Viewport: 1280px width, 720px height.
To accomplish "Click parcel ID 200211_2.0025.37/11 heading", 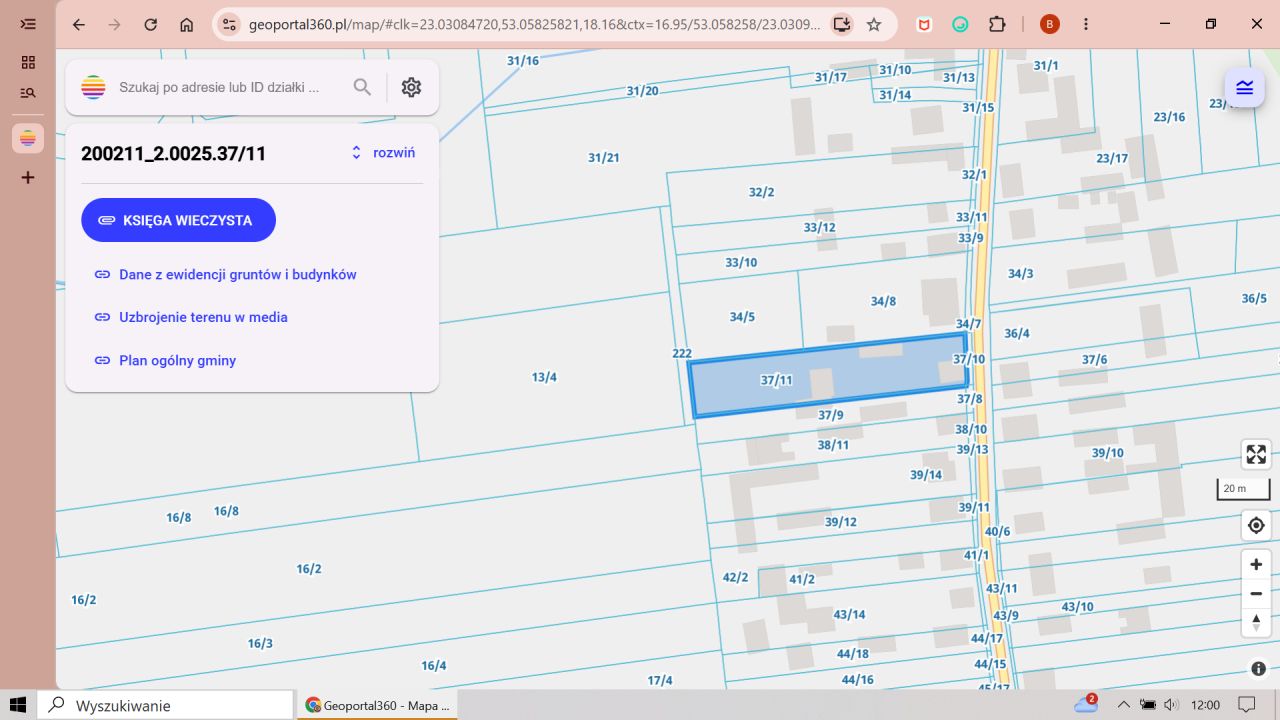I will [x=174, y=153].
